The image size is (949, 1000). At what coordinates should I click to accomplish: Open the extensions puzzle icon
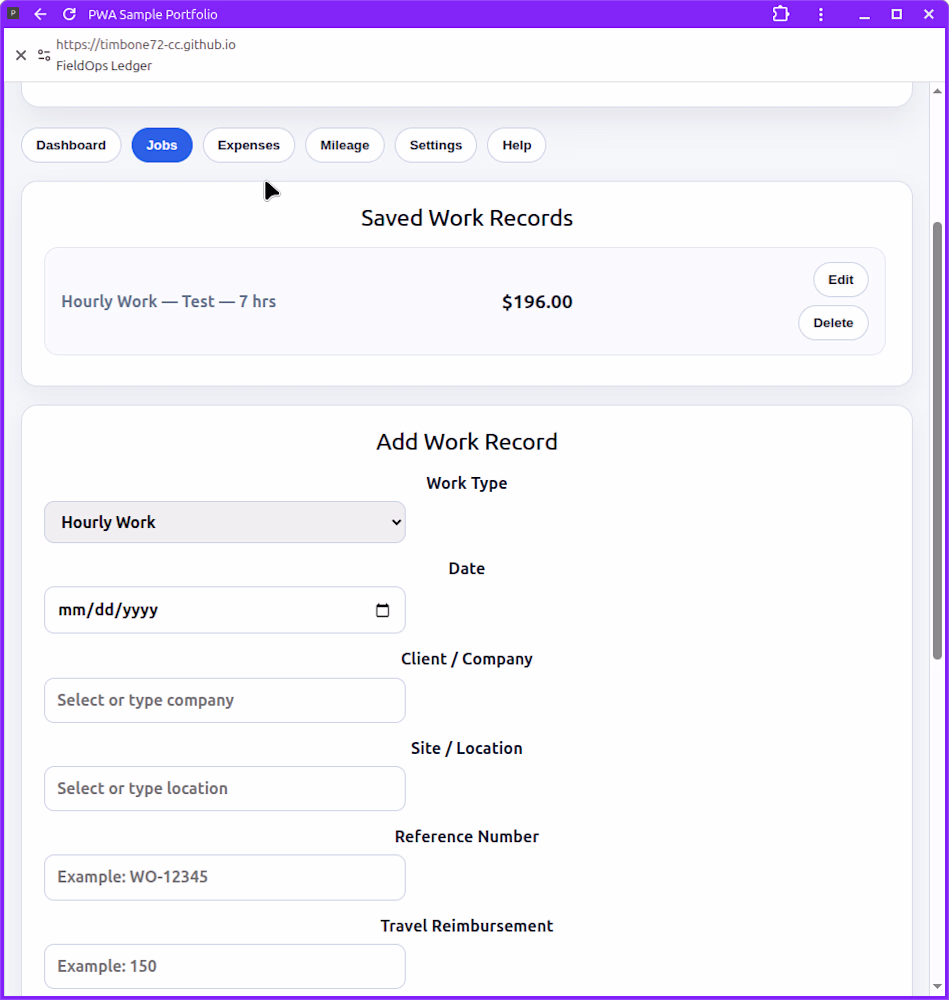point(781,14)
